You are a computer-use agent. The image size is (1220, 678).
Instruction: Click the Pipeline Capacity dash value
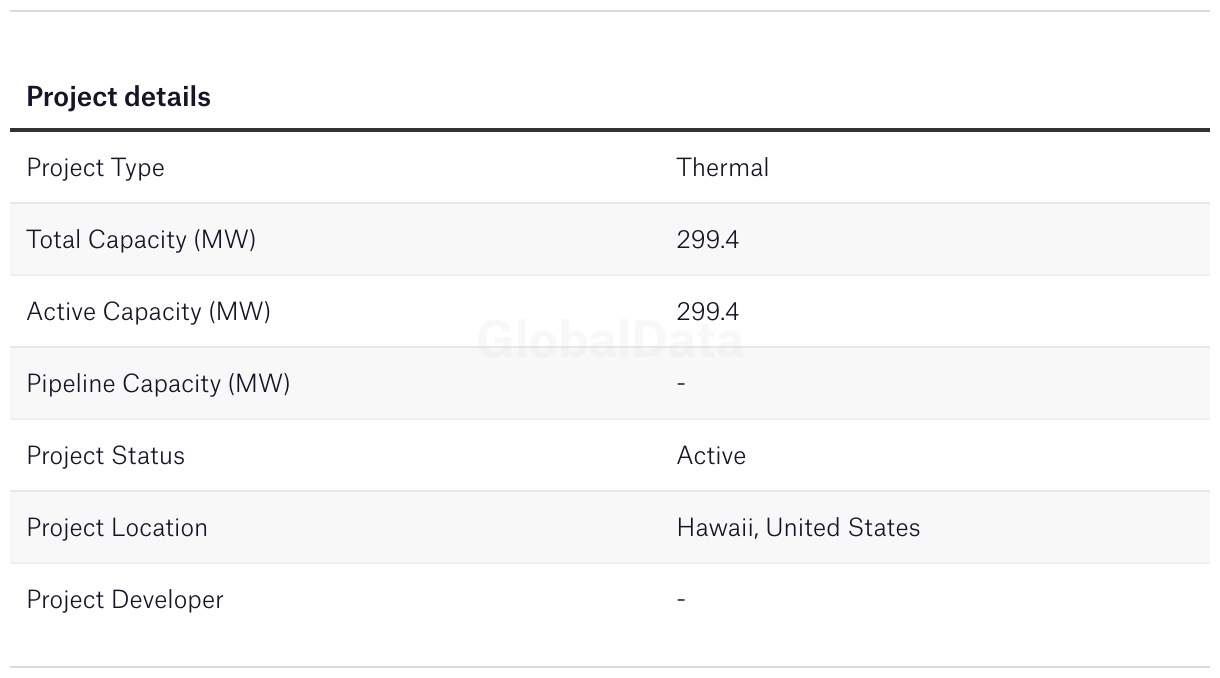[681, 384]
